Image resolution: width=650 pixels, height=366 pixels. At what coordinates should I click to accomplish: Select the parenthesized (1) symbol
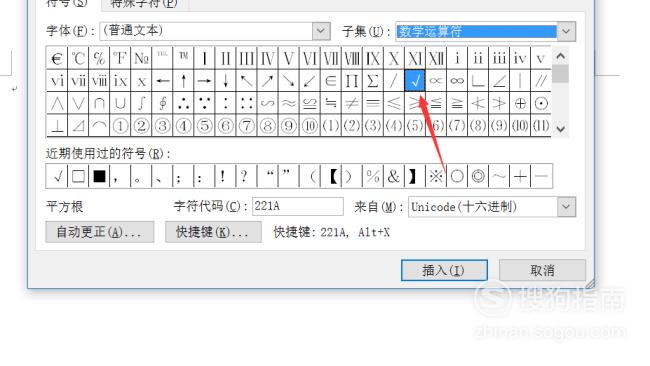click(331, 126)
